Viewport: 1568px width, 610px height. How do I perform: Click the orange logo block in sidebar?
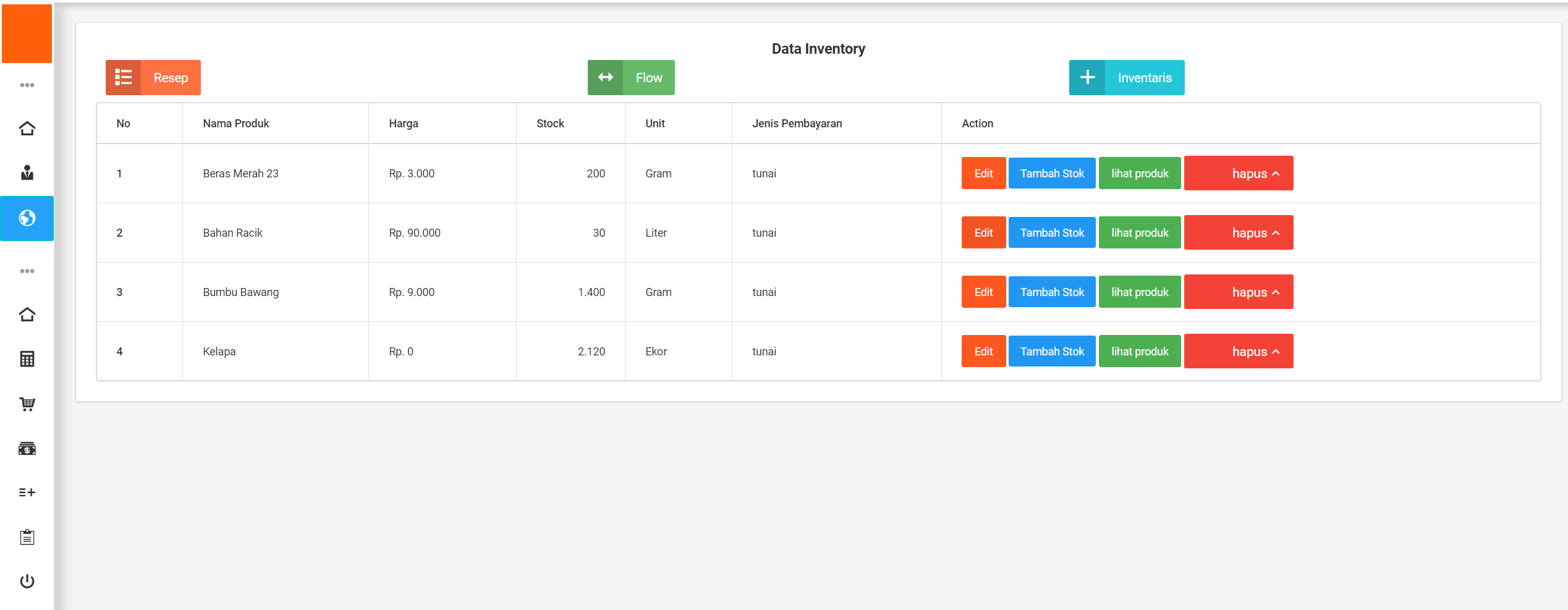[x=27, y=33]
